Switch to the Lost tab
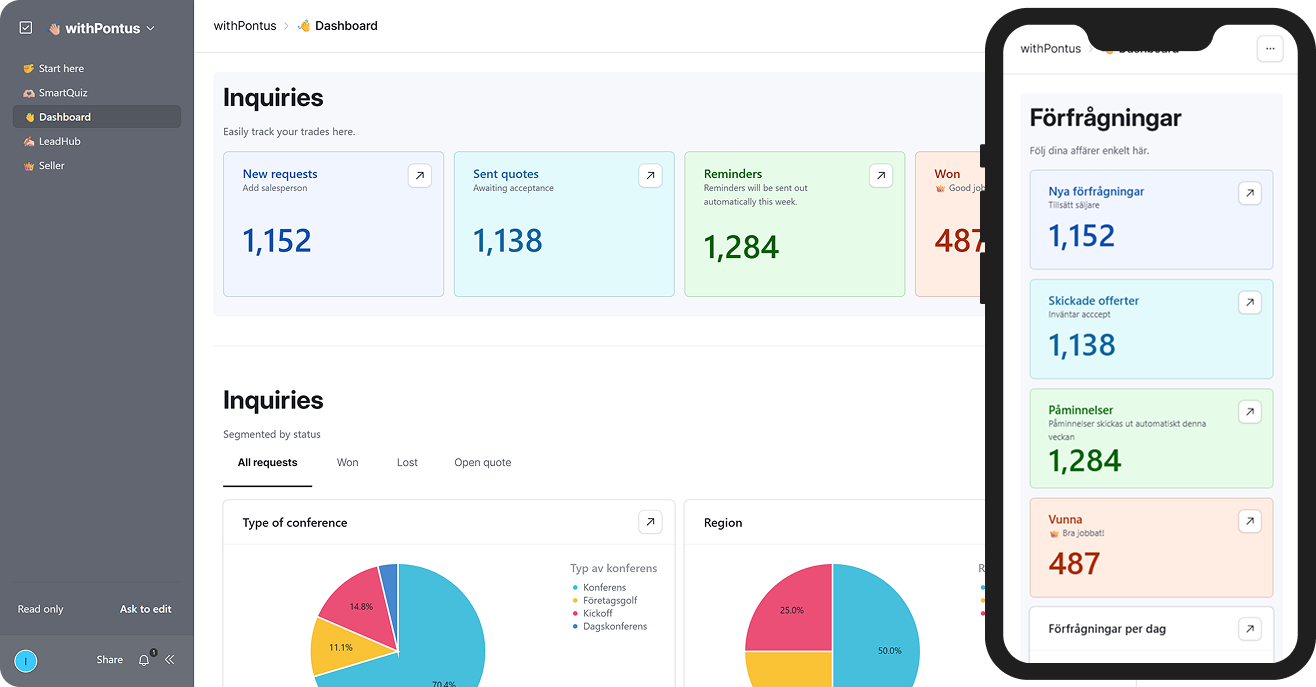 coord(407,463)
